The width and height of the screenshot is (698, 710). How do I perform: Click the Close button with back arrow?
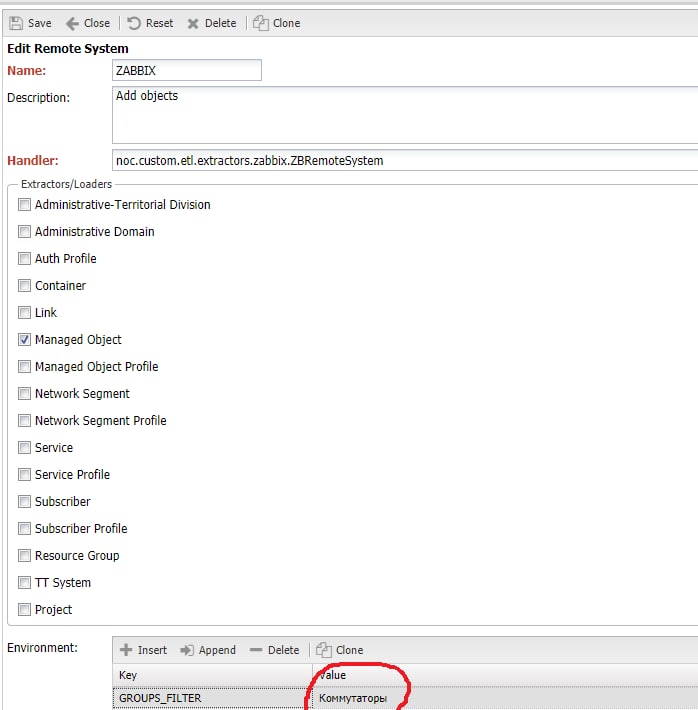point(88,23)
